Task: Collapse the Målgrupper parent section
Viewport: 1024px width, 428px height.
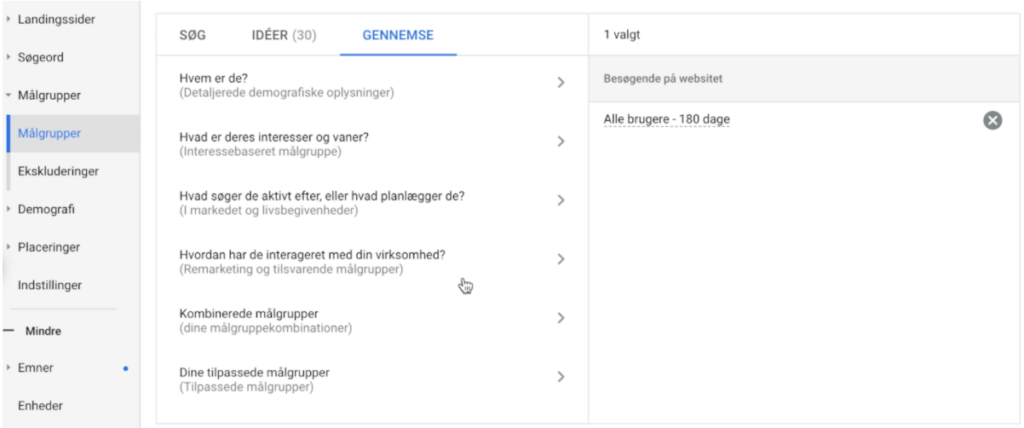Action: [x=8, y=95]
